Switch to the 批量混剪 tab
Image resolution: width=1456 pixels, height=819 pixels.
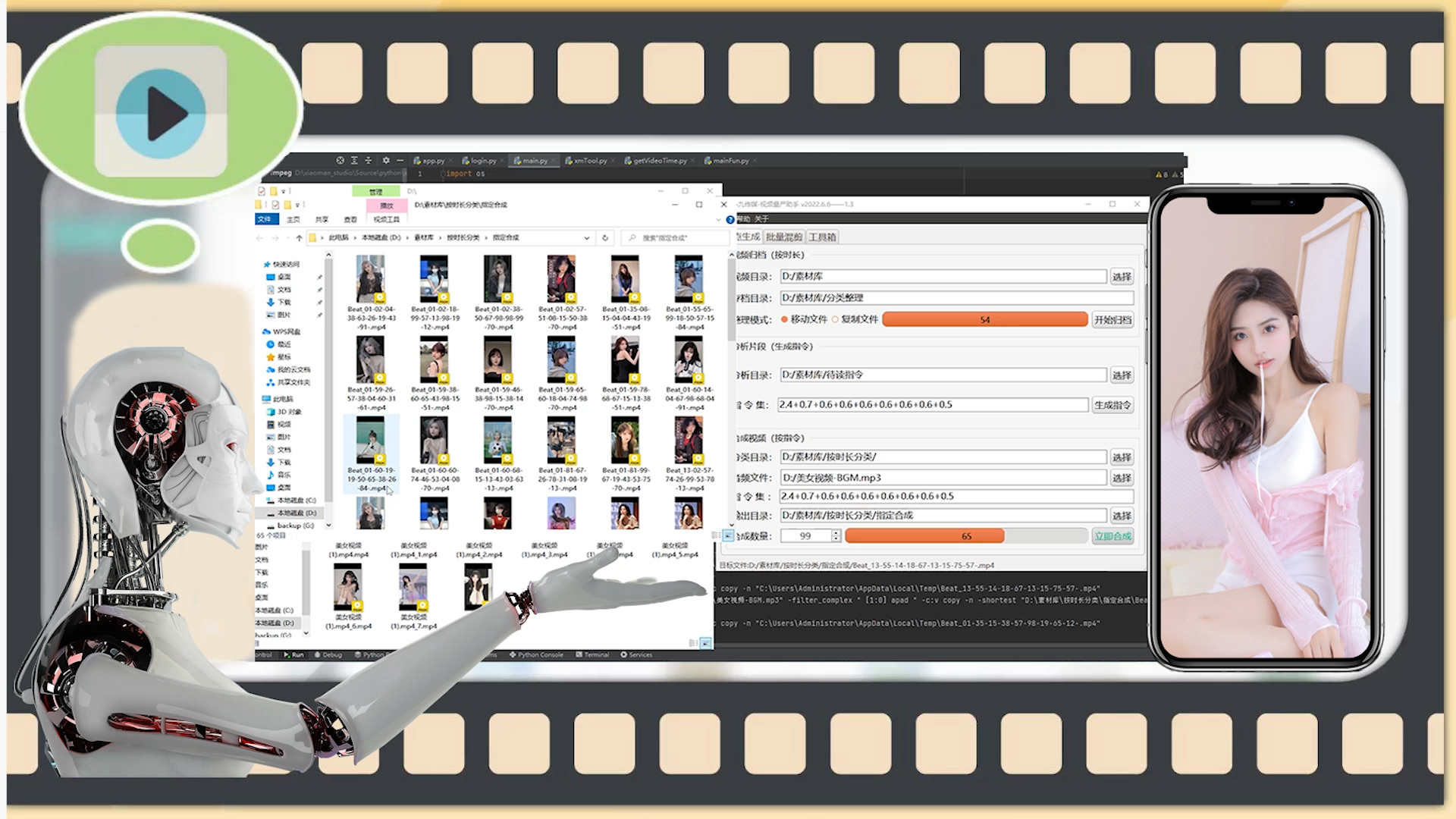tap(783, 237)
